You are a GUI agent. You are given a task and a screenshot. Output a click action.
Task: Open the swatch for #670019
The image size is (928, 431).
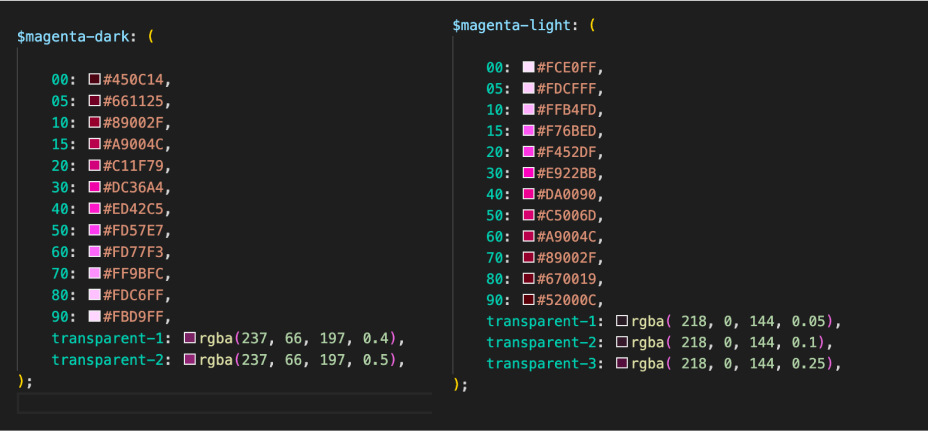pos(529,278)
